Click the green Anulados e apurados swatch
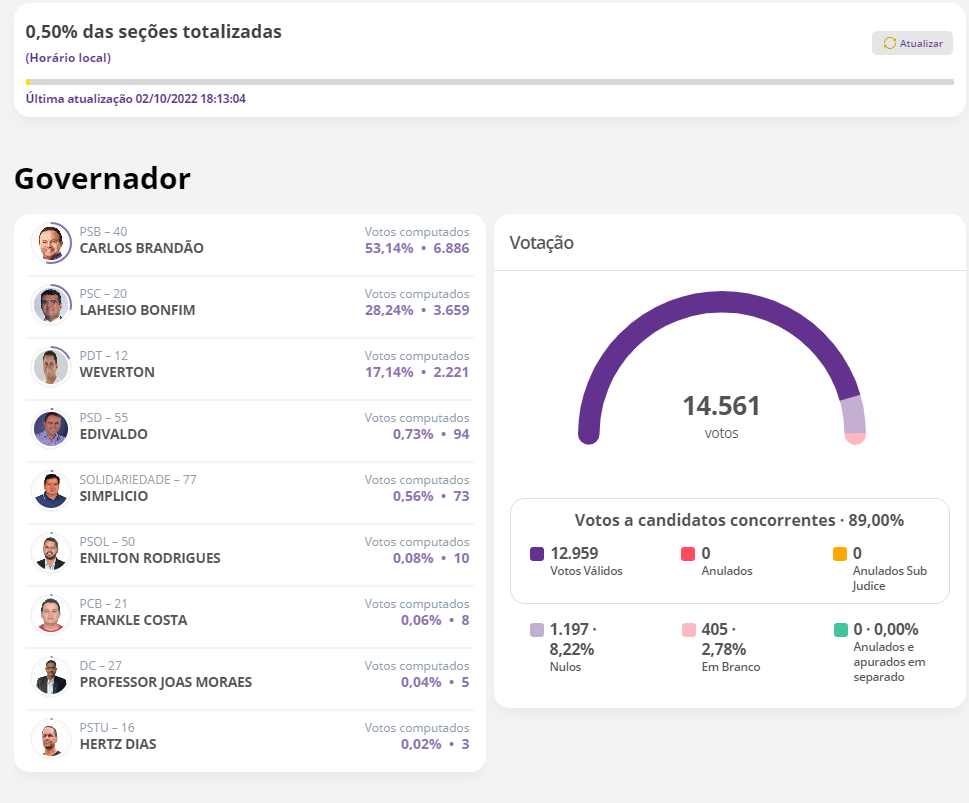The image size is (969, 803). (x=839, y=630)
